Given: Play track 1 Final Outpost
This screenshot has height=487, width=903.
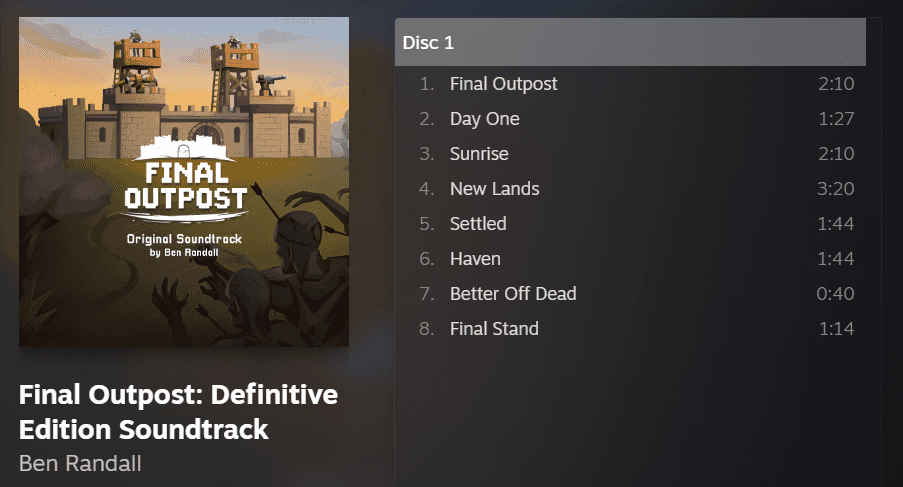Looking at the screenshot, I should (x=630, y=83).
